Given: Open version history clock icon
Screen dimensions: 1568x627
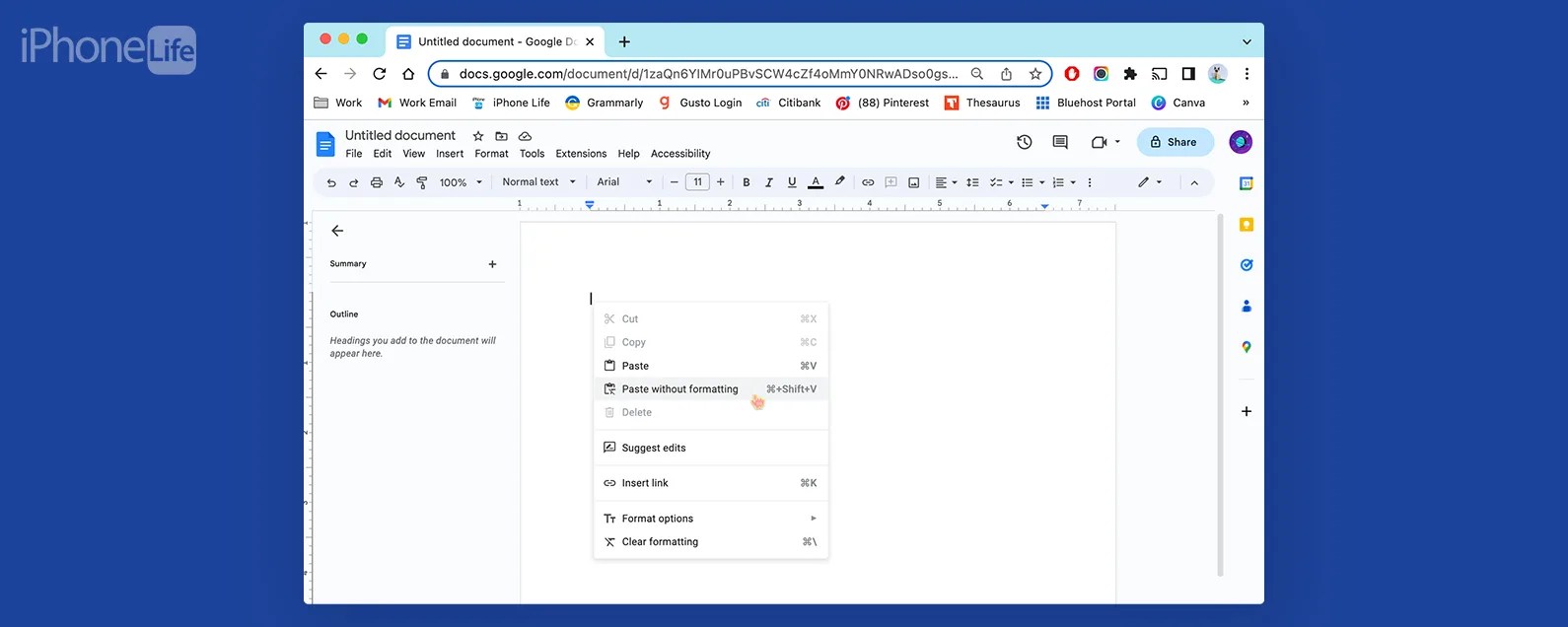Looking at the screenshot, I should coord(1025,142).
